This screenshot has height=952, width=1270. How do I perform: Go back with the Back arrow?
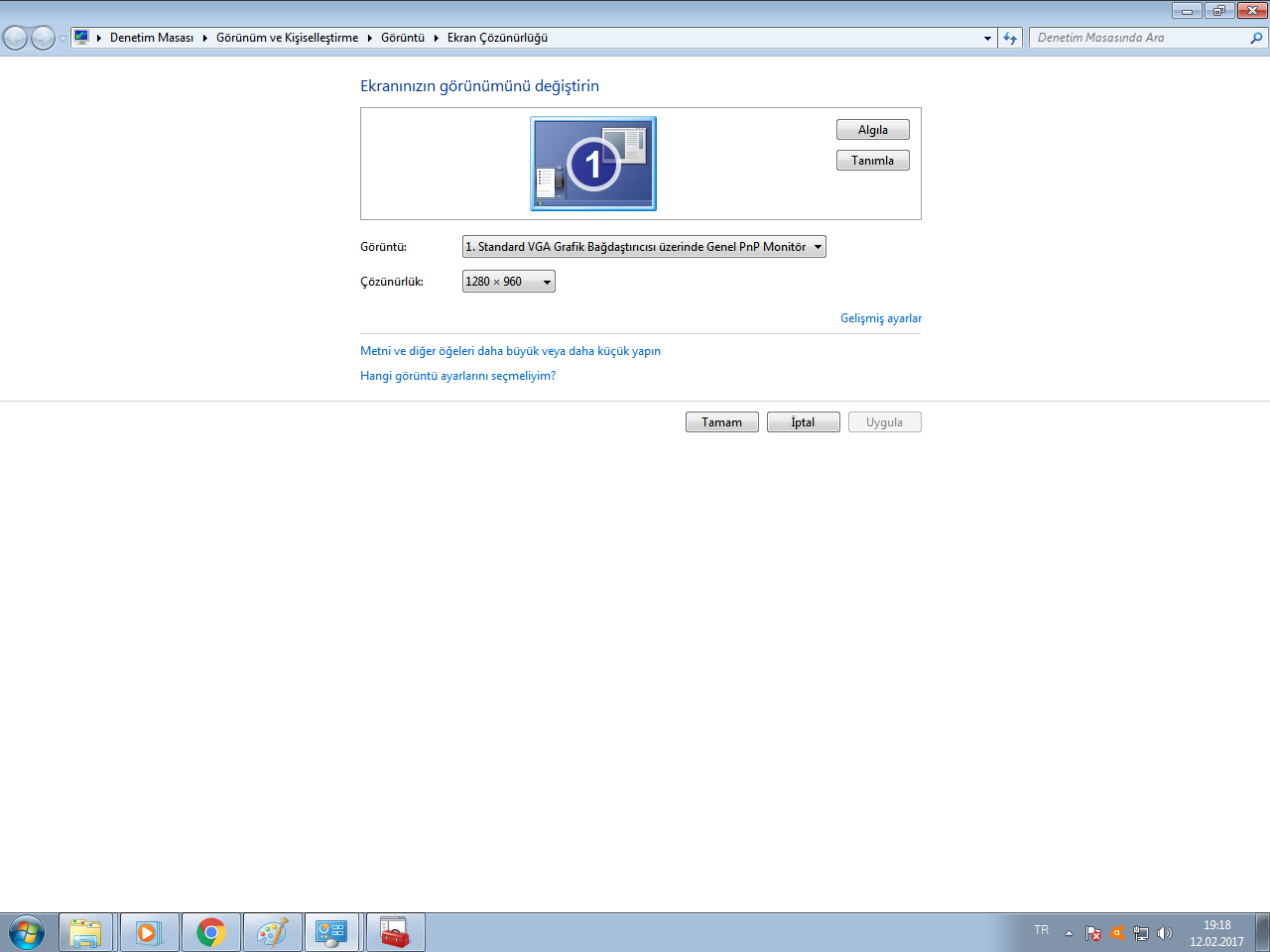click(16, 38)
